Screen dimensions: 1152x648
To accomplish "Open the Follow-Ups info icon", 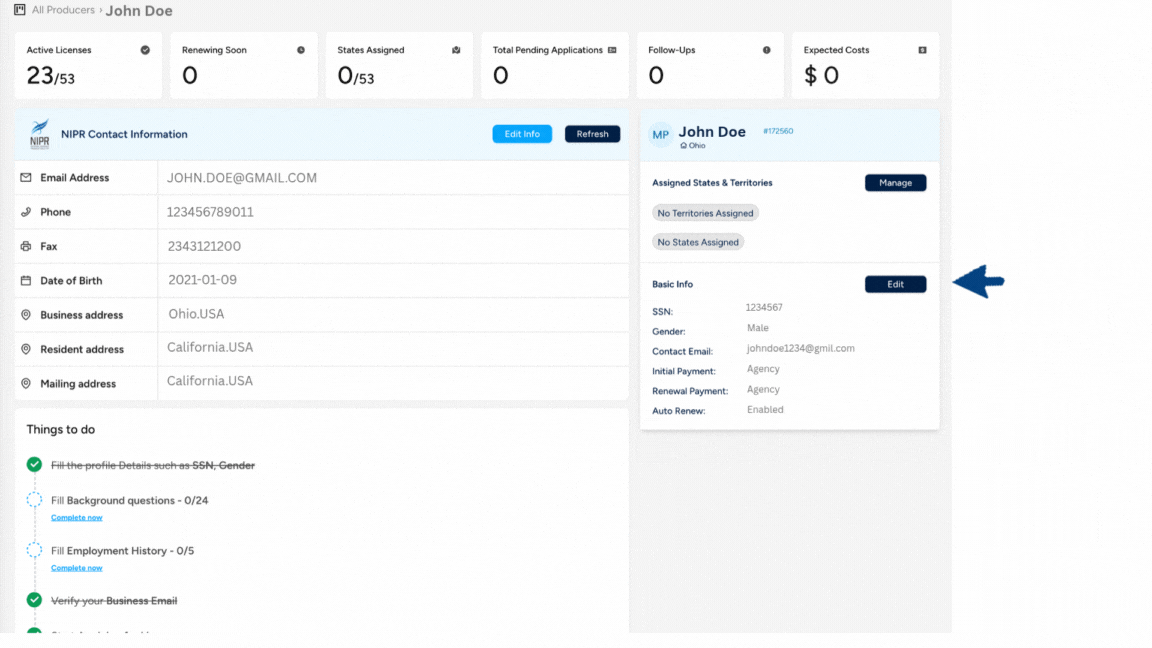I will [766, 49].
